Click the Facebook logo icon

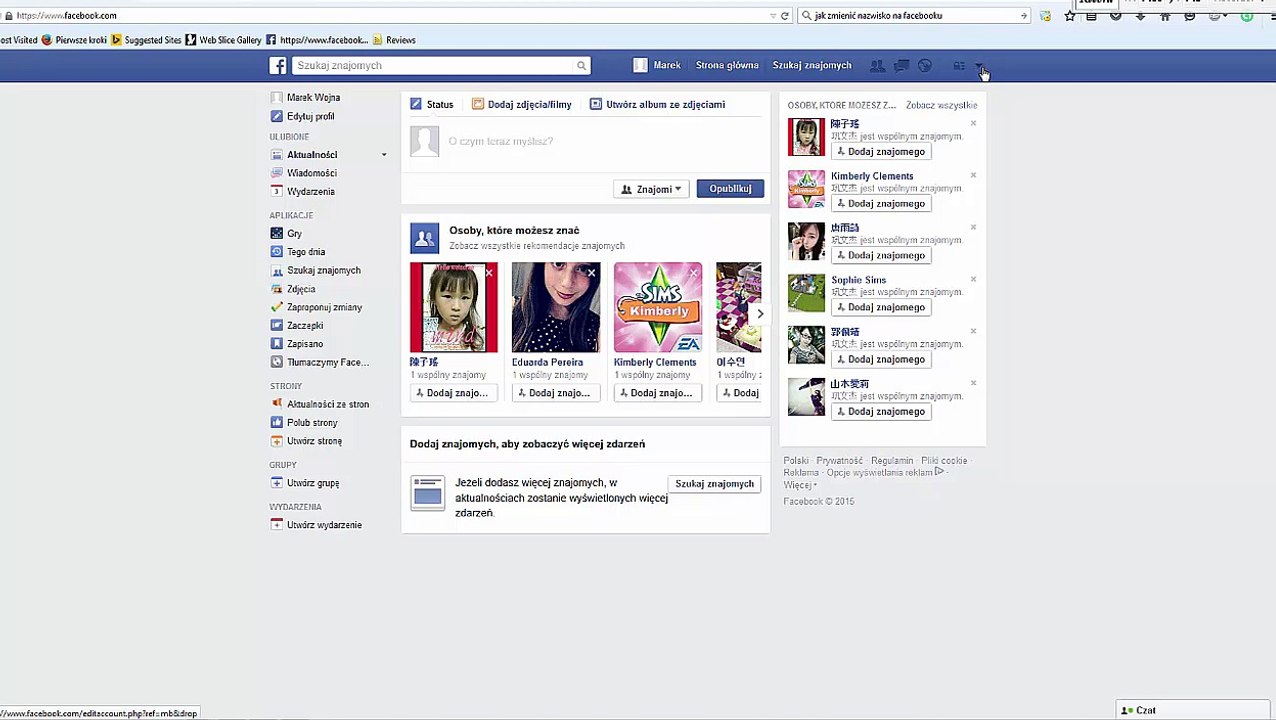(x=278, y=66)
